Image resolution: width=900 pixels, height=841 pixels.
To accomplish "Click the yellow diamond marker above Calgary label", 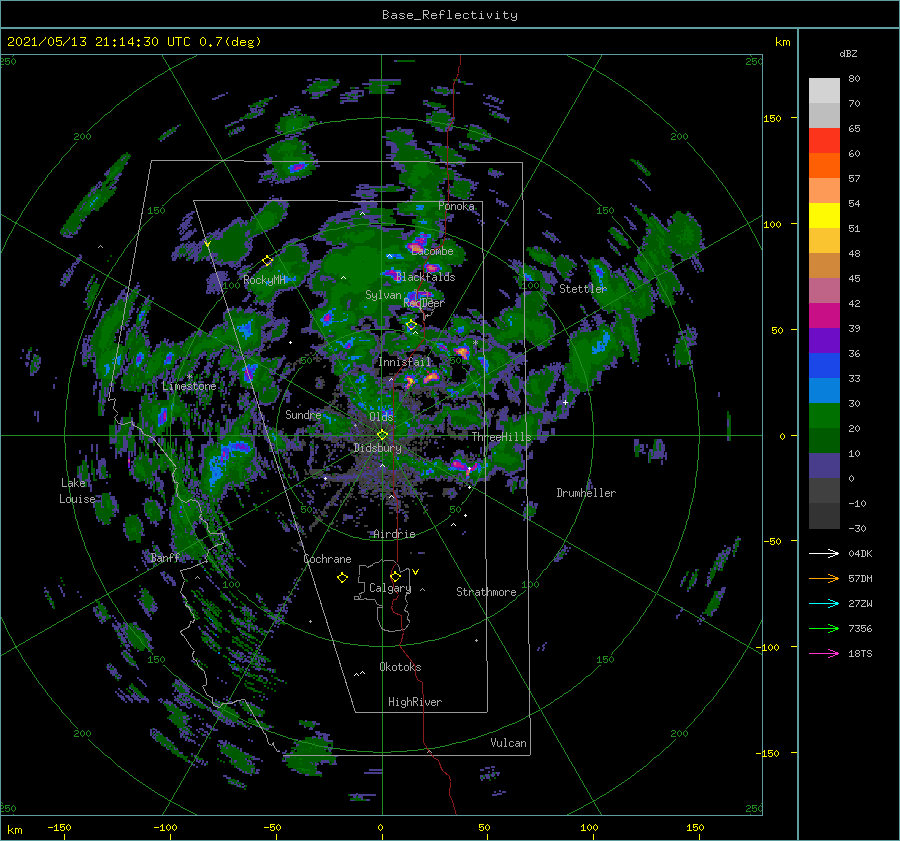I will 395,576.
